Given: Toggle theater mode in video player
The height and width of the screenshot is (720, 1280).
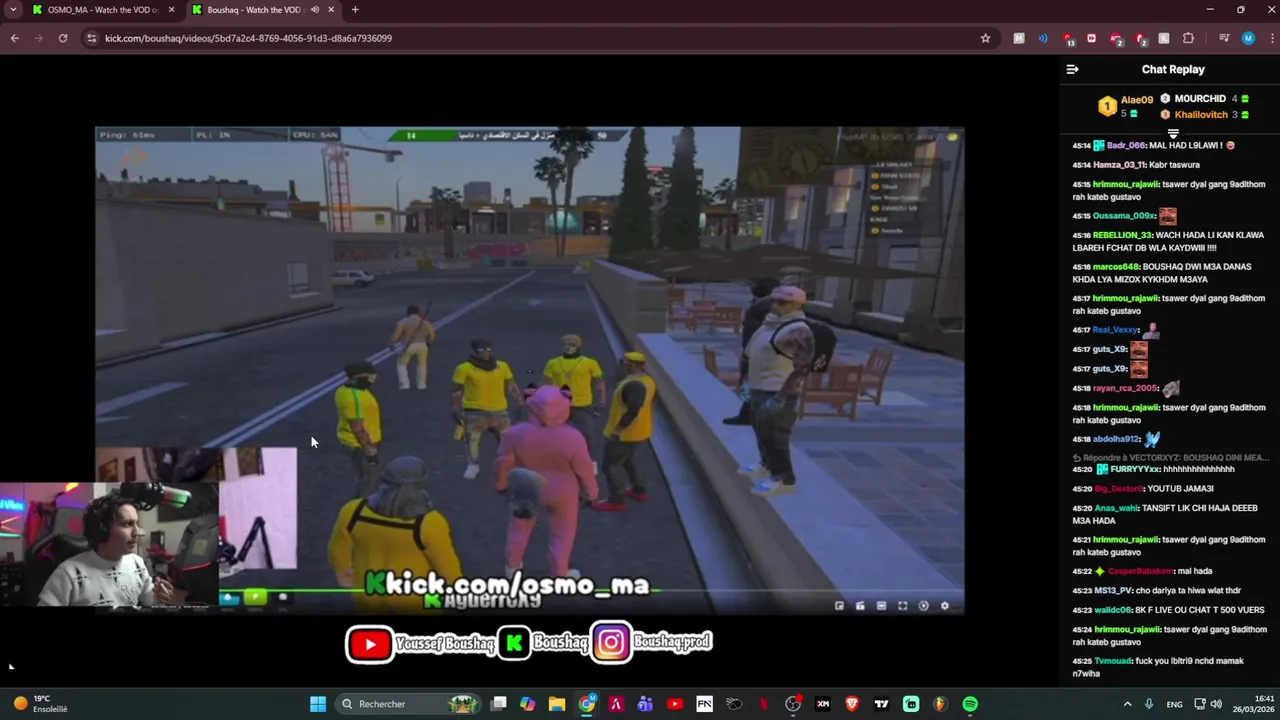Looking at the screenshot, I should 881,606.
